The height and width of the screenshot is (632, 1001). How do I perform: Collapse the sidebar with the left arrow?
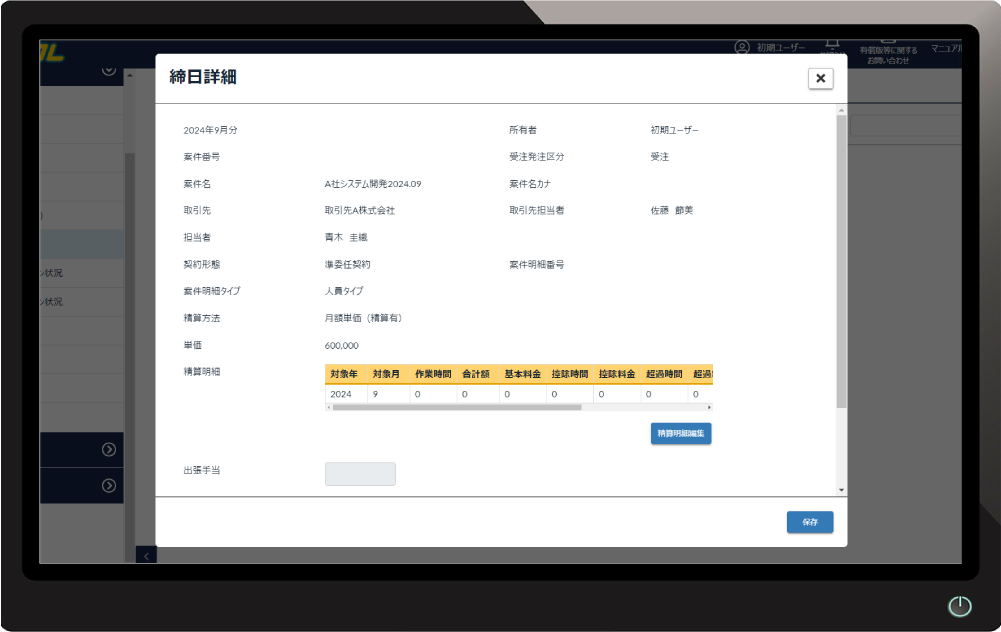click(x=146, y=555)
